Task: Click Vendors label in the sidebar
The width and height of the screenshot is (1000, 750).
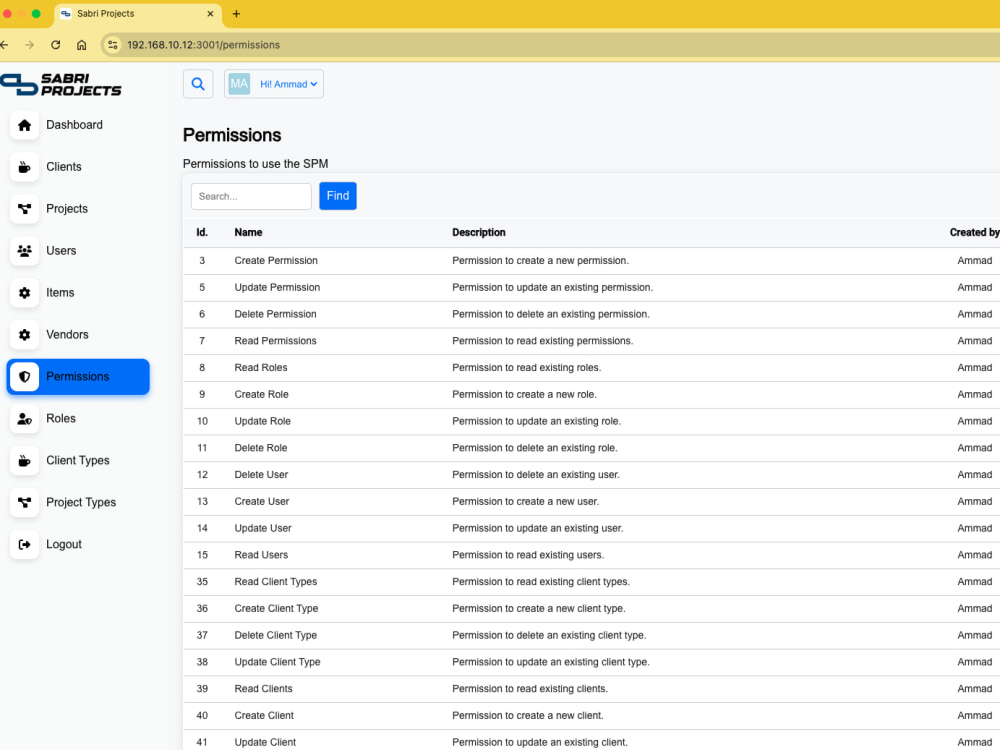Action: (67, 335)
